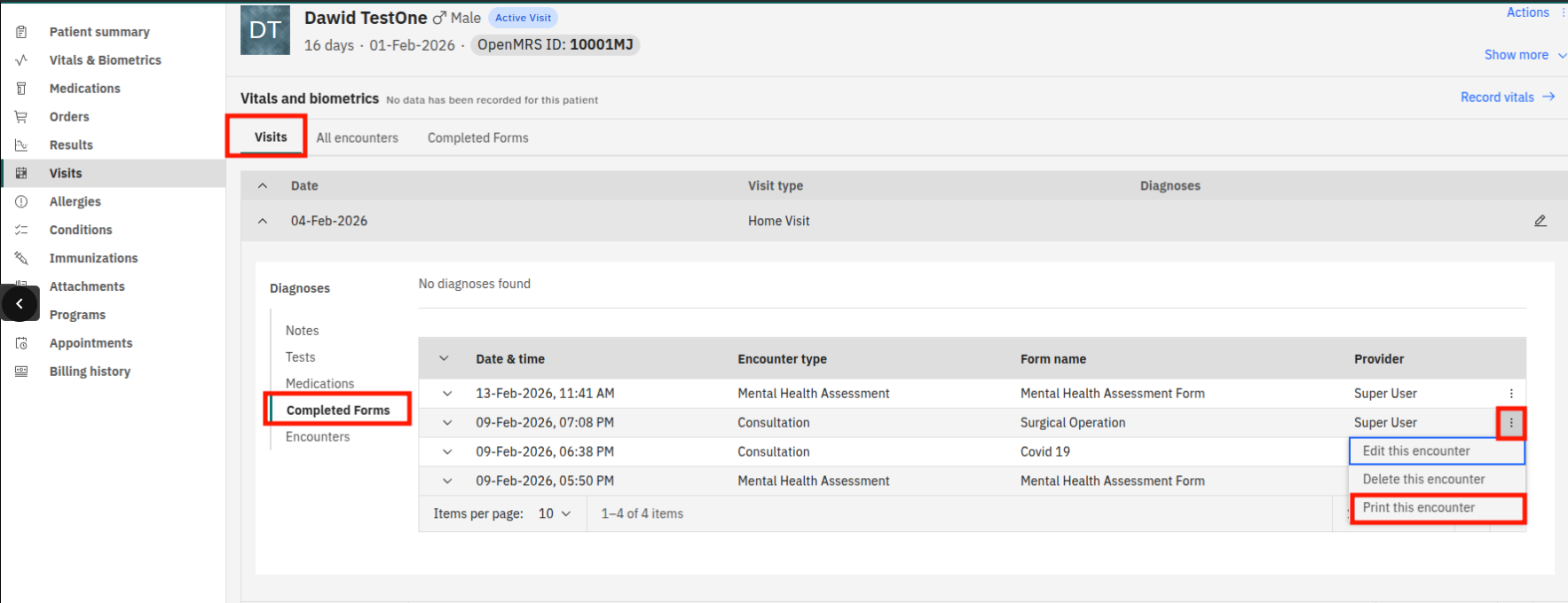
Task: Click the black back-arrow collapse button
Action: [20, 303]
